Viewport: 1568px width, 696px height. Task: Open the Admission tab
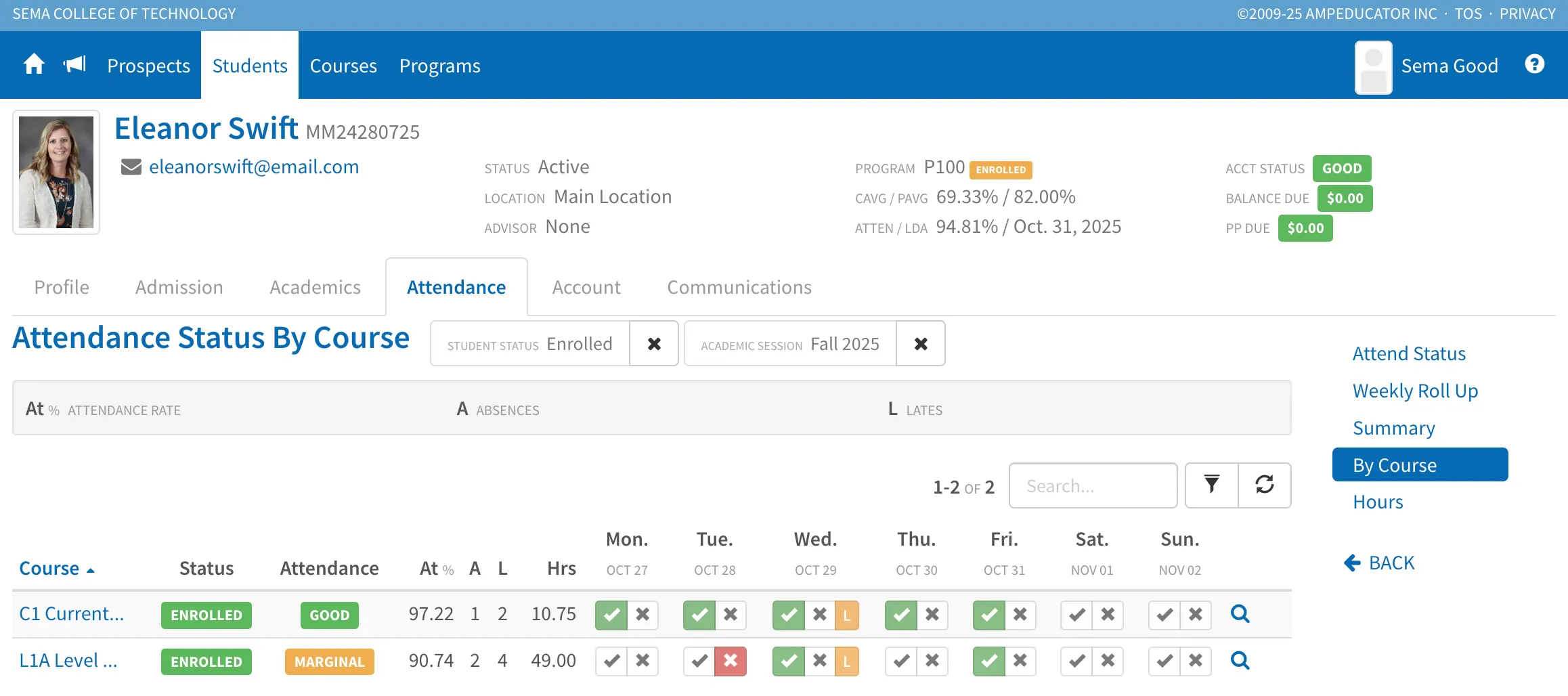179,287
